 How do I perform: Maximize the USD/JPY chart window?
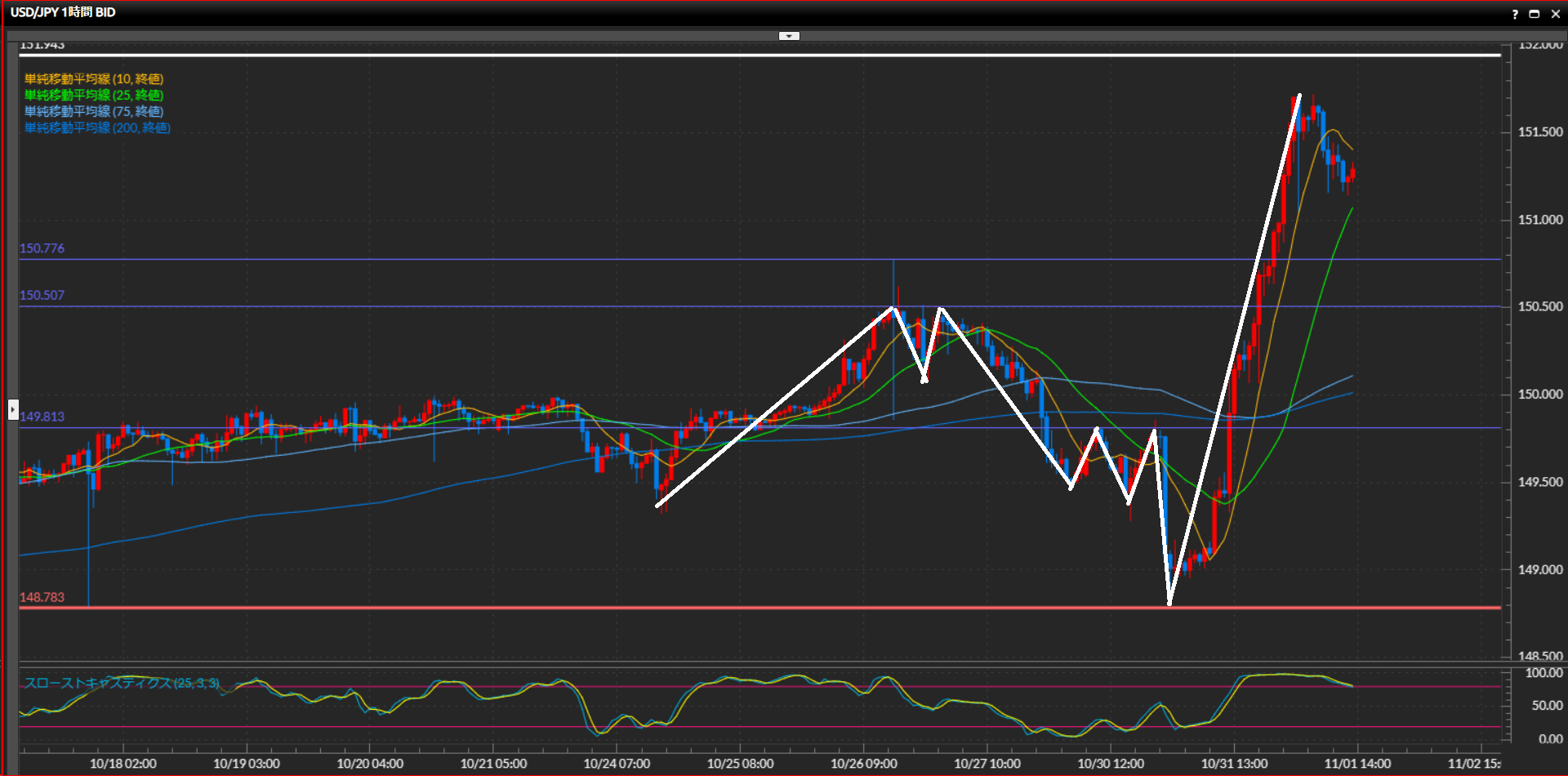1535,14
